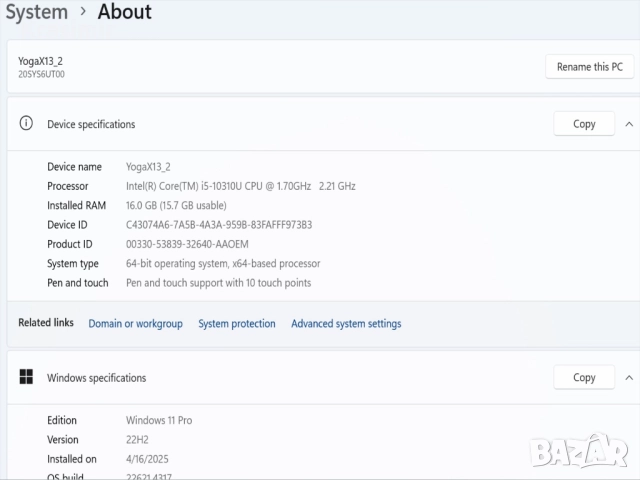Click the Device specifications info icon
Viewport: 640px width, 480px height.
[x=26, y=124]
